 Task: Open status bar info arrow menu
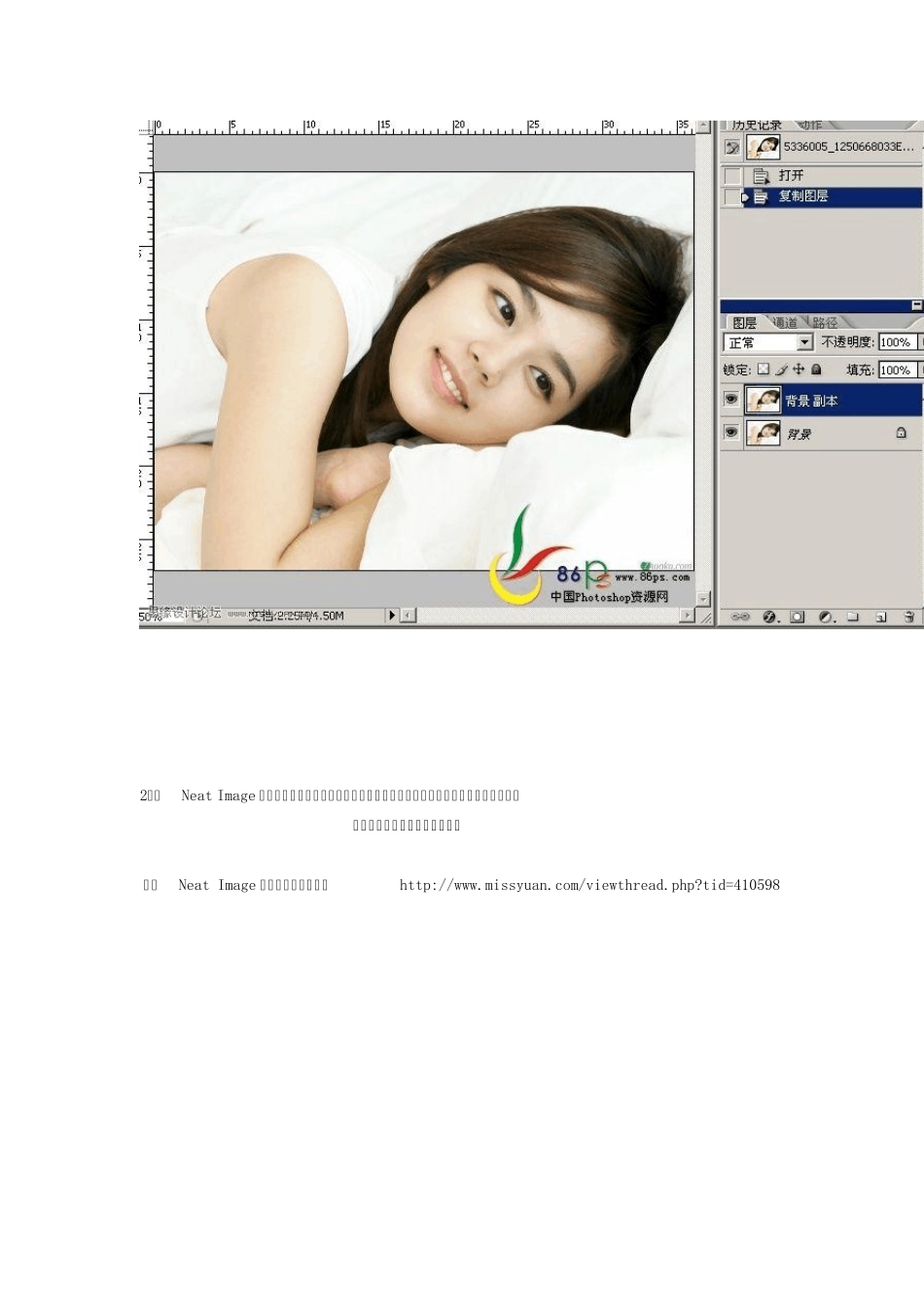[x=392, y=615]
